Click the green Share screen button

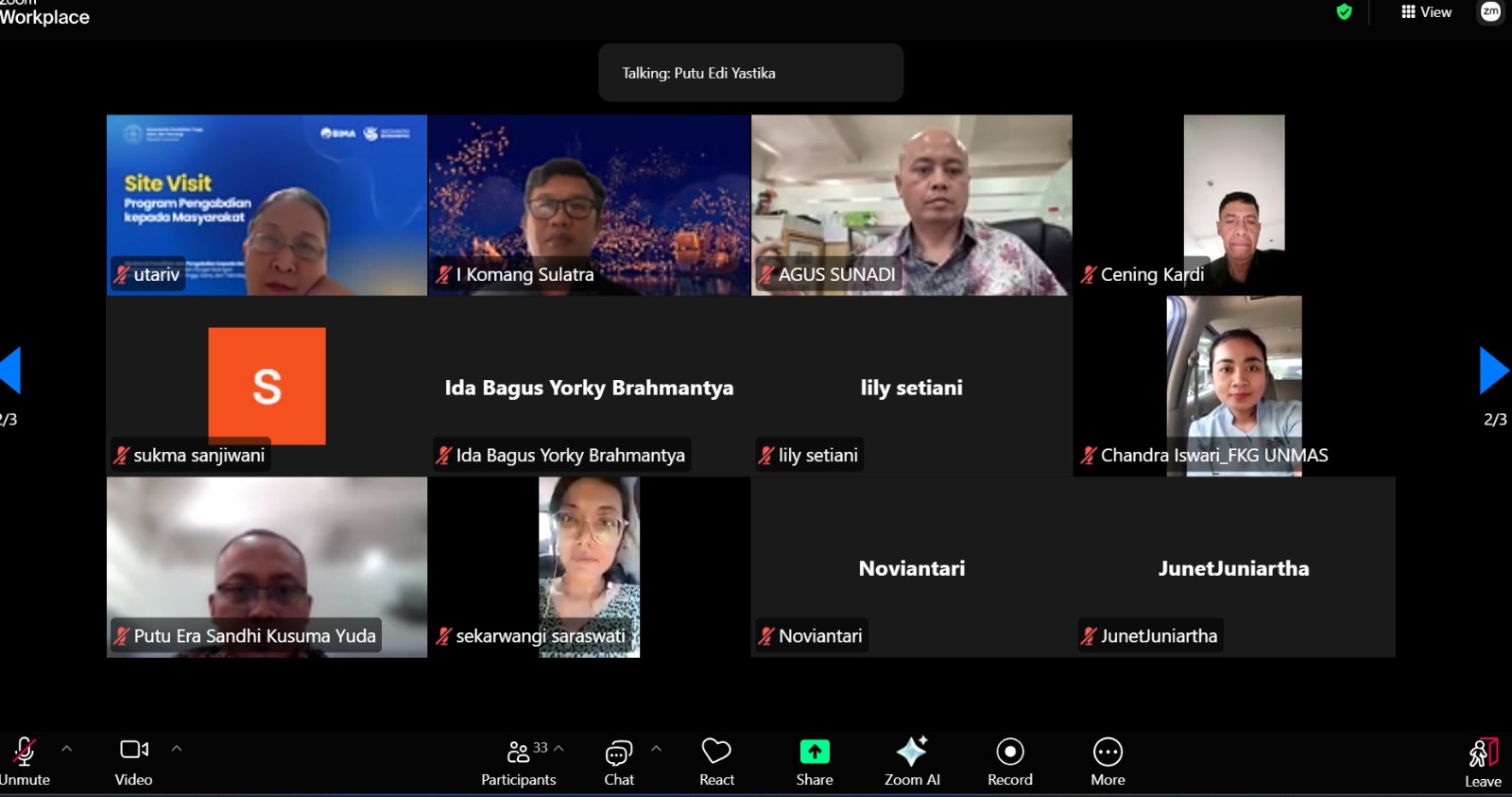coord(815,761)
